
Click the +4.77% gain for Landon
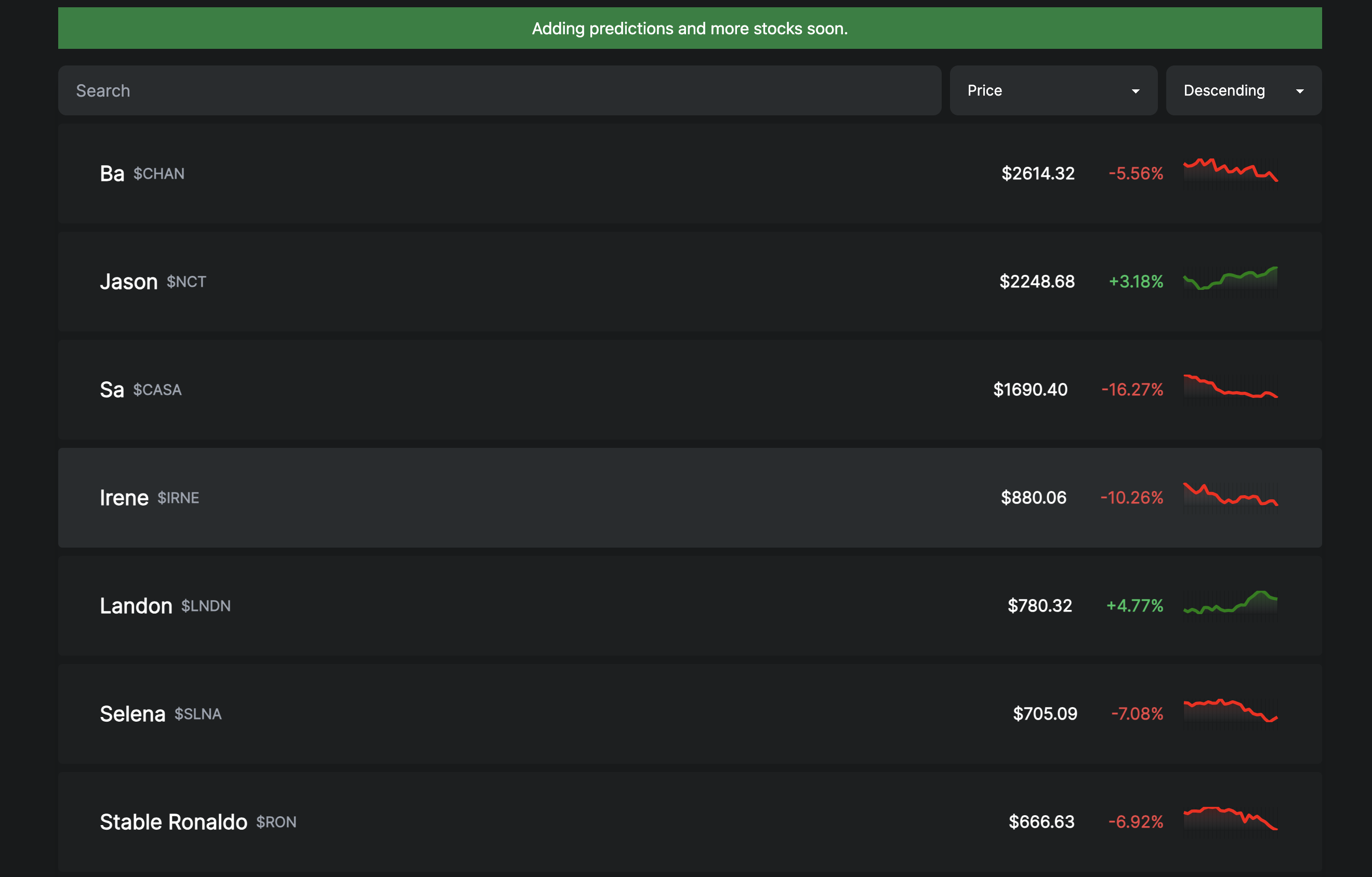(x=1134, y=605)
